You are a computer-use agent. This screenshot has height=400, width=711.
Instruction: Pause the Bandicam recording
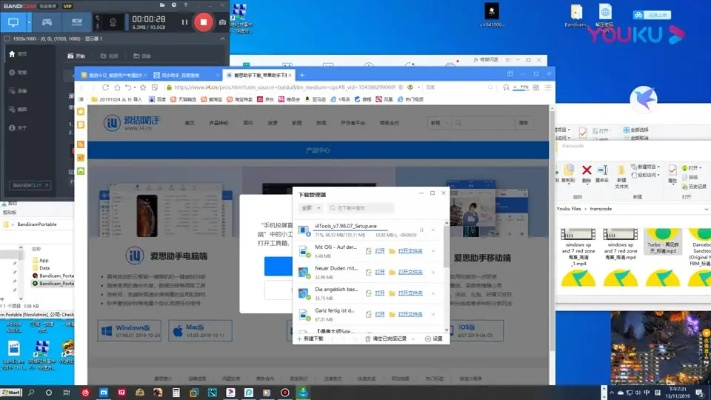184,22
